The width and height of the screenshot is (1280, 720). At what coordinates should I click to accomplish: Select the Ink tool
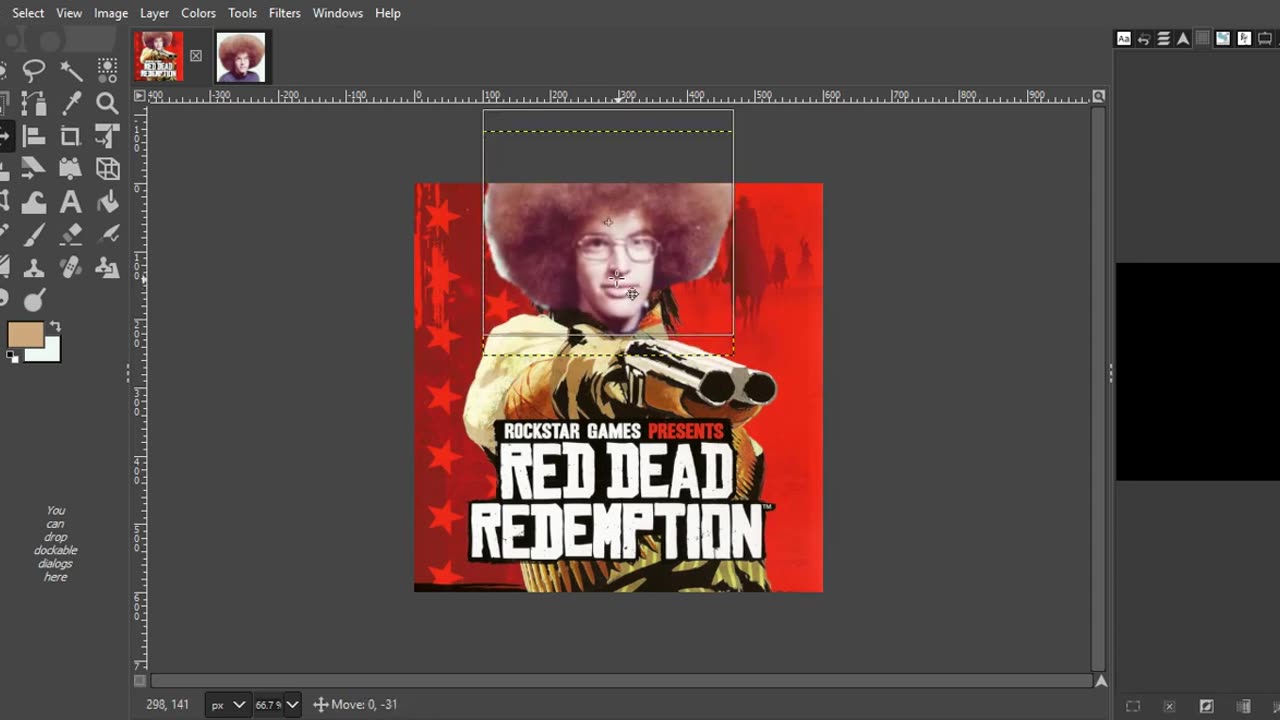(x=107, y=235)
